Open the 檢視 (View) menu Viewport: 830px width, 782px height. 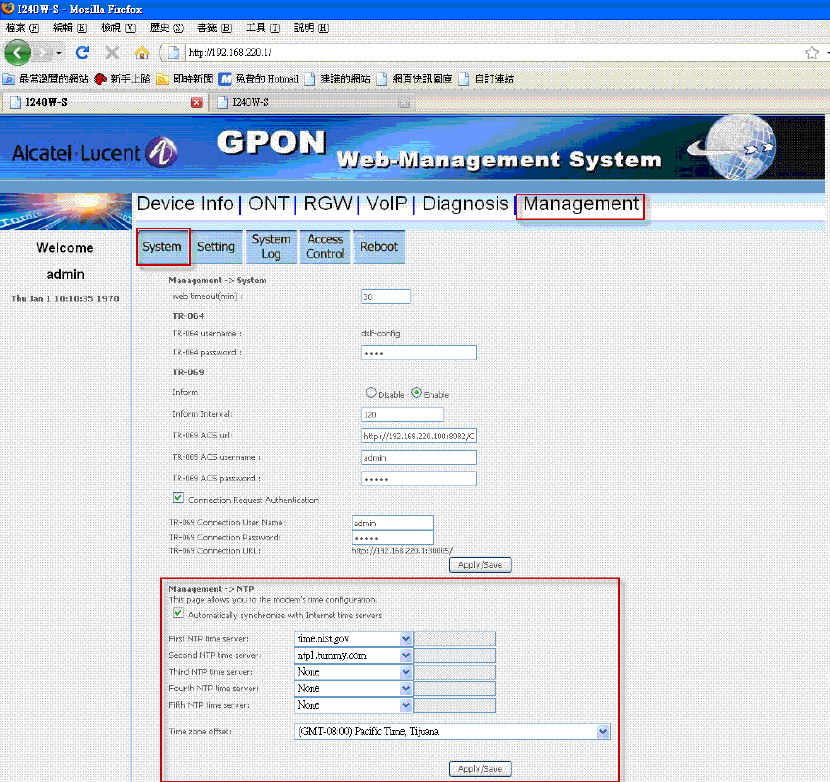click(119, 28)
